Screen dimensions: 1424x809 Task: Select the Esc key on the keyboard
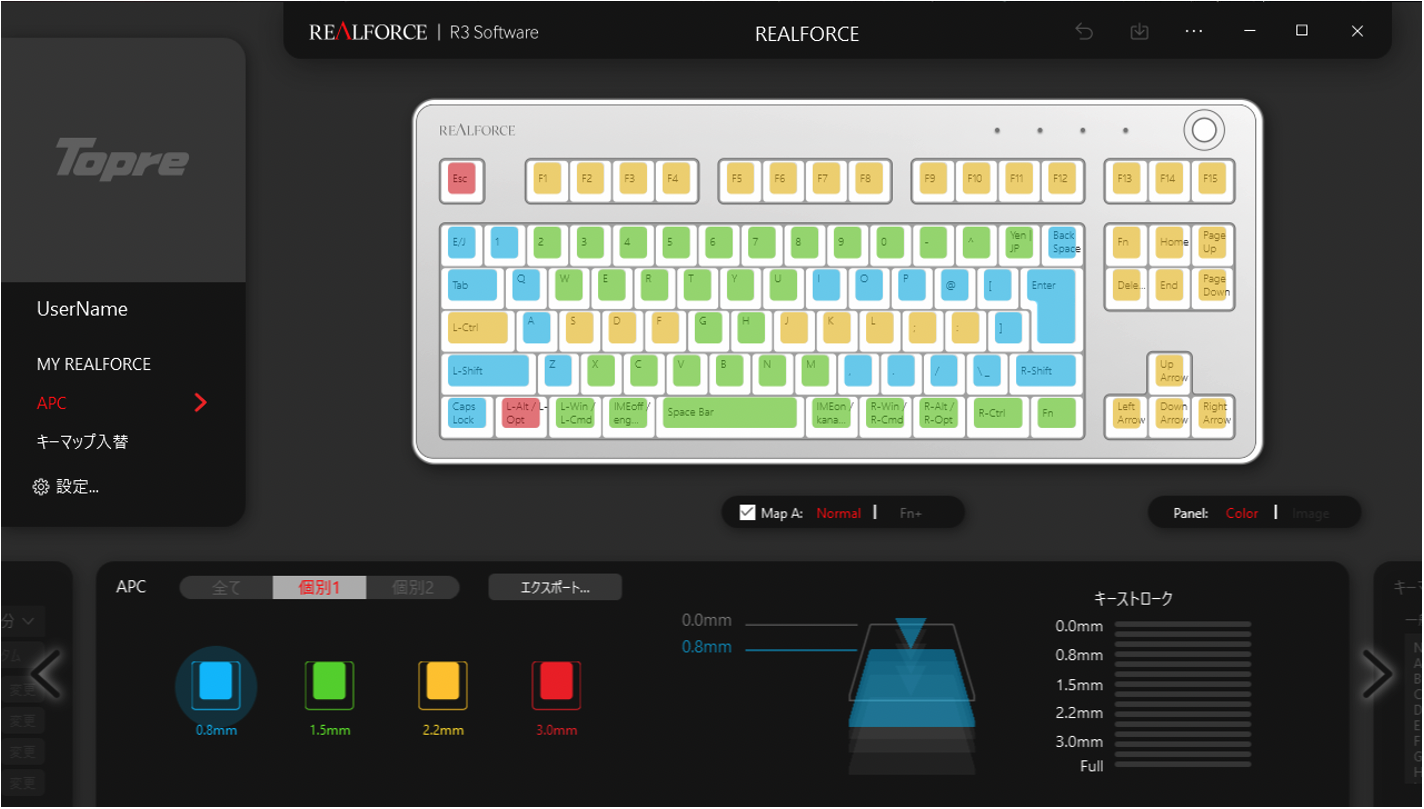pyautogui.click(x=461, y=178)
